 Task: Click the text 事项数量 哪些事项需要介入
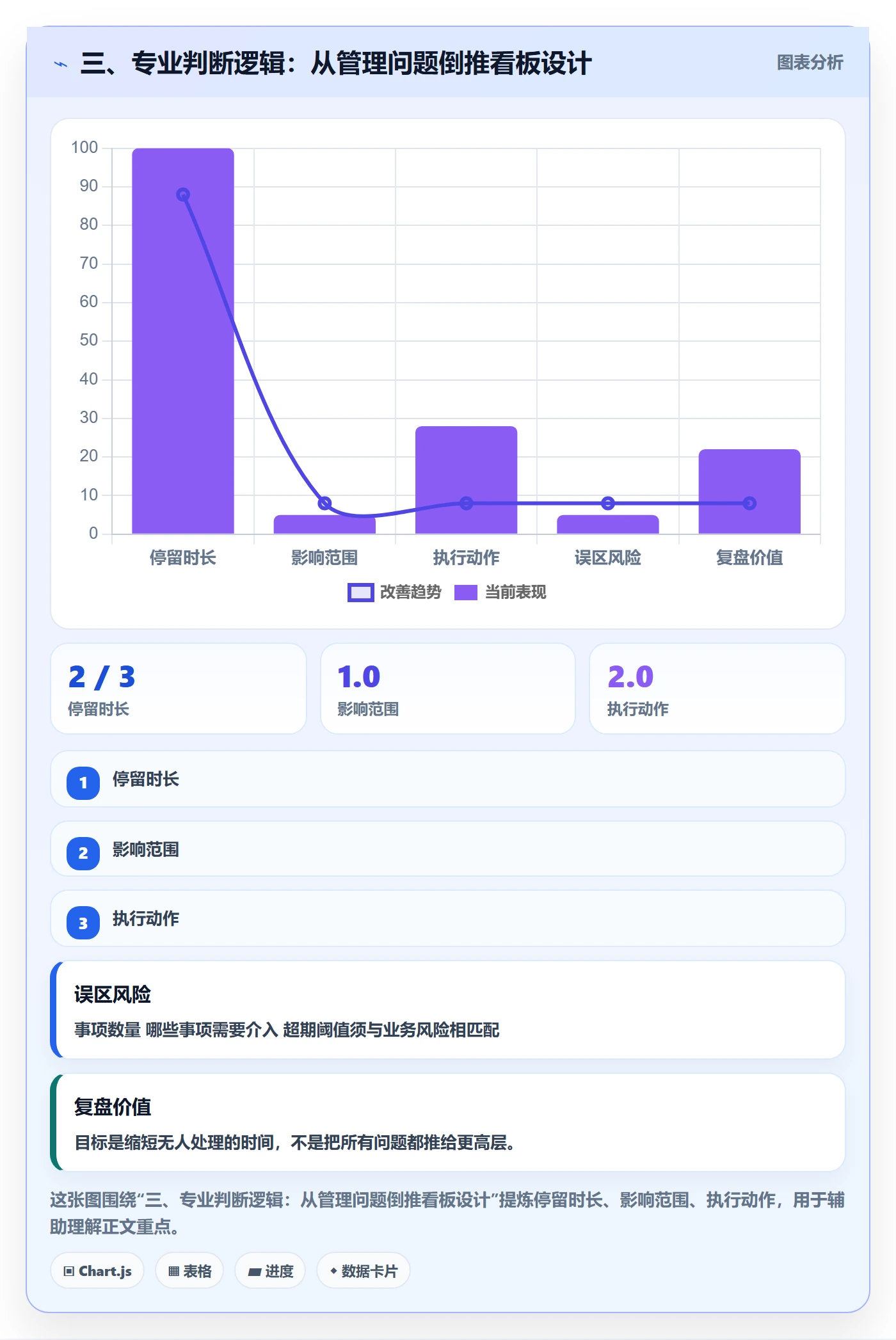(x=176, y=1030)
